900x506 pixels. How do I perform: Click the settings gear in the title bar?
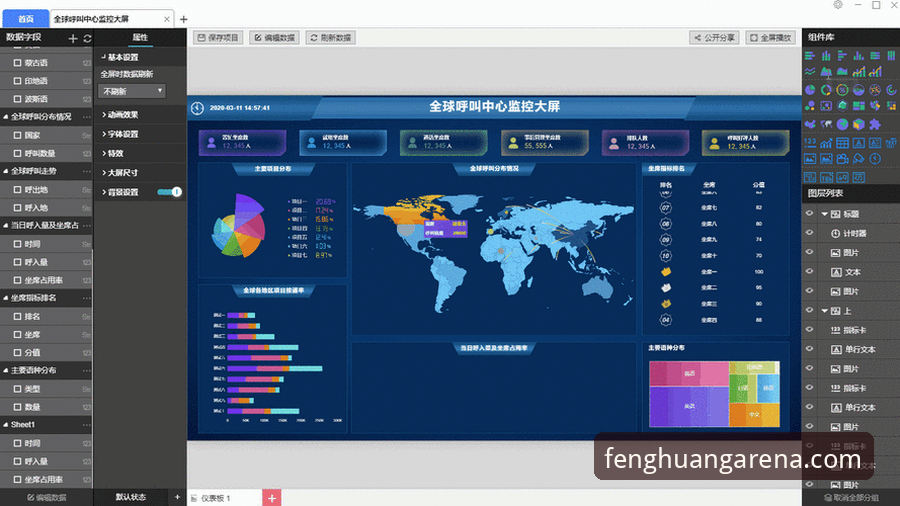point(838,5)
